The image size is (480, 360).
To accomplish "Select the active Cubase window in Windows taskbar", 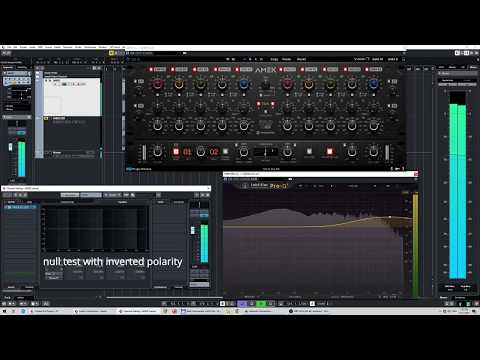I will coord(138,311).
